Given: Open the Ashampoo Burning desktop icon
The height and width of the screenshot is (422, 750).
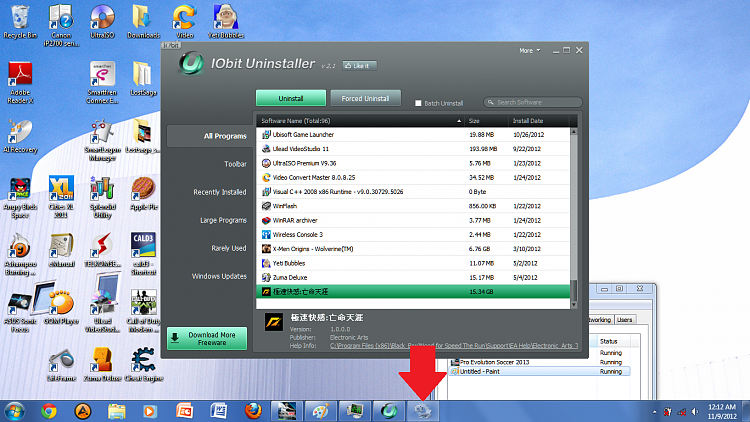Looking at the screenshot, I should [x=20, y=255].
